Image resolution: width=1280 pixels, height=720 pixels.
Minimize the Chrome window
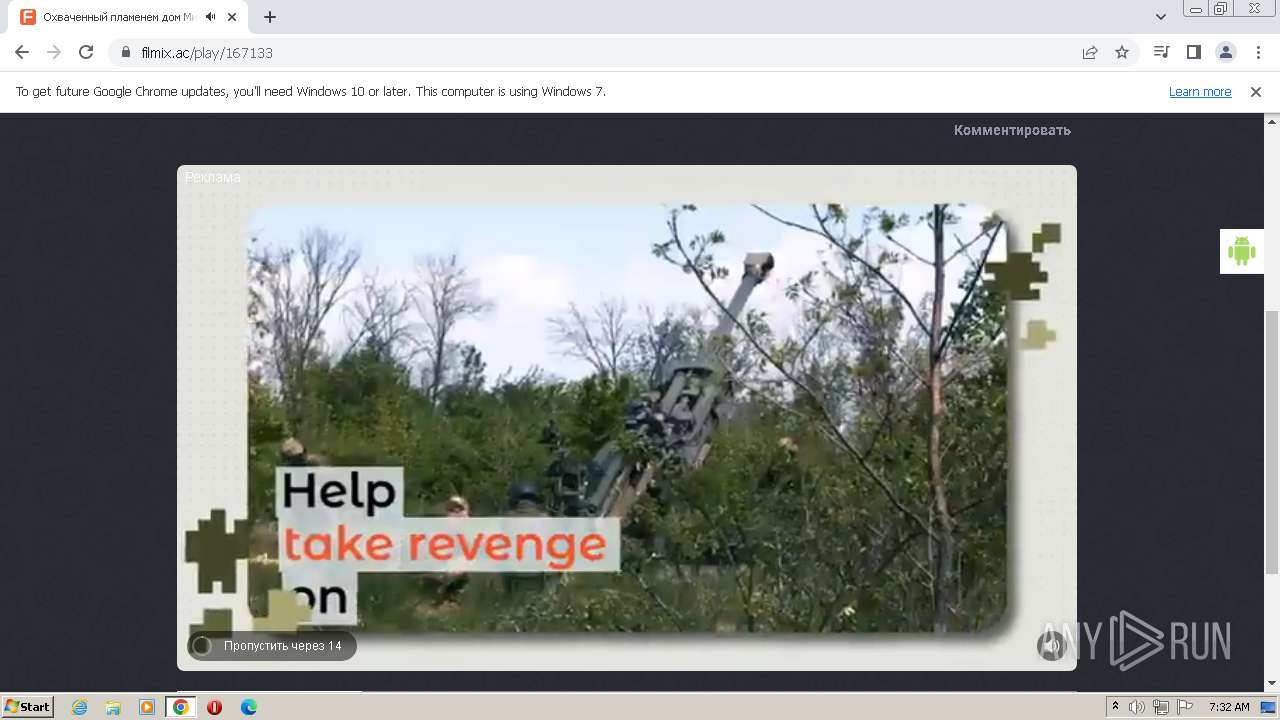(1195, 9)
